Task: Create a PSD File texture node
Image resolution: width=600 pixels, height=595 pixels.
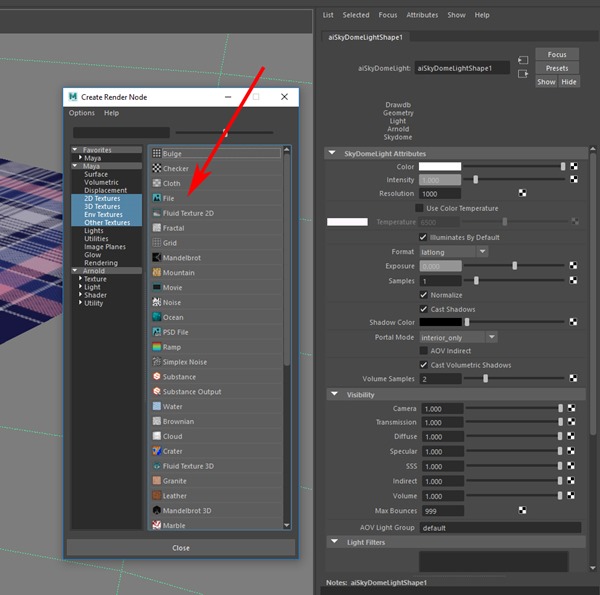Action: (216, 333)
